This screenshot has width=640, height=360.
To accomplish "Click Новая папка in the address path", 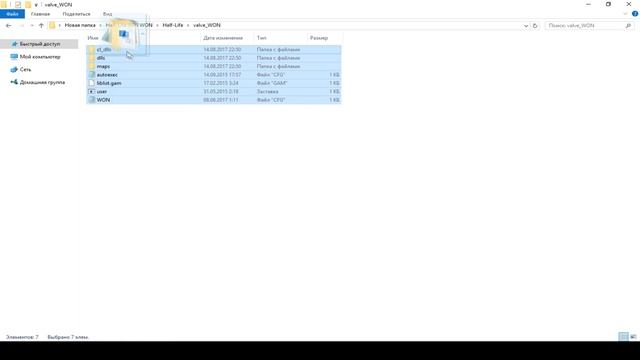I will point(80,25).
